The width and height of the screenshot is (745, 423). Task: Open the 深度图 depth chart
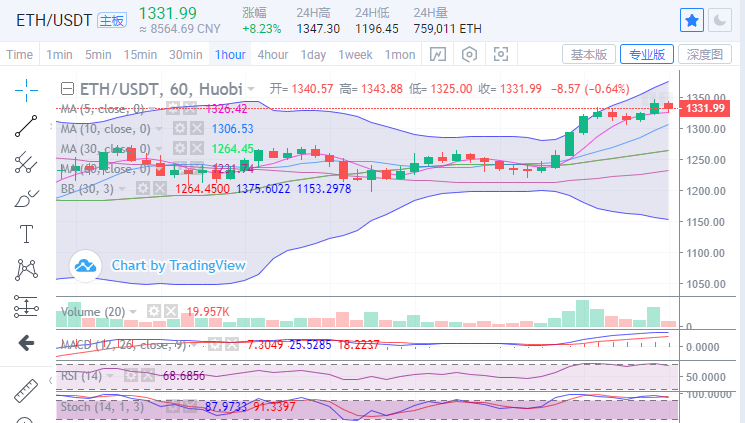tap(705, 54)
